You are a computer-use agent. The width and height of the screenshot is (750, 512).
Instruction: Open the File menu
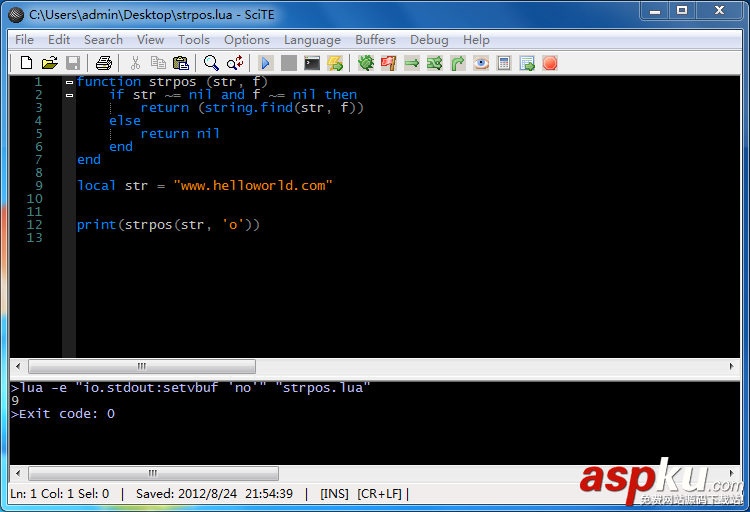[24, 40]
